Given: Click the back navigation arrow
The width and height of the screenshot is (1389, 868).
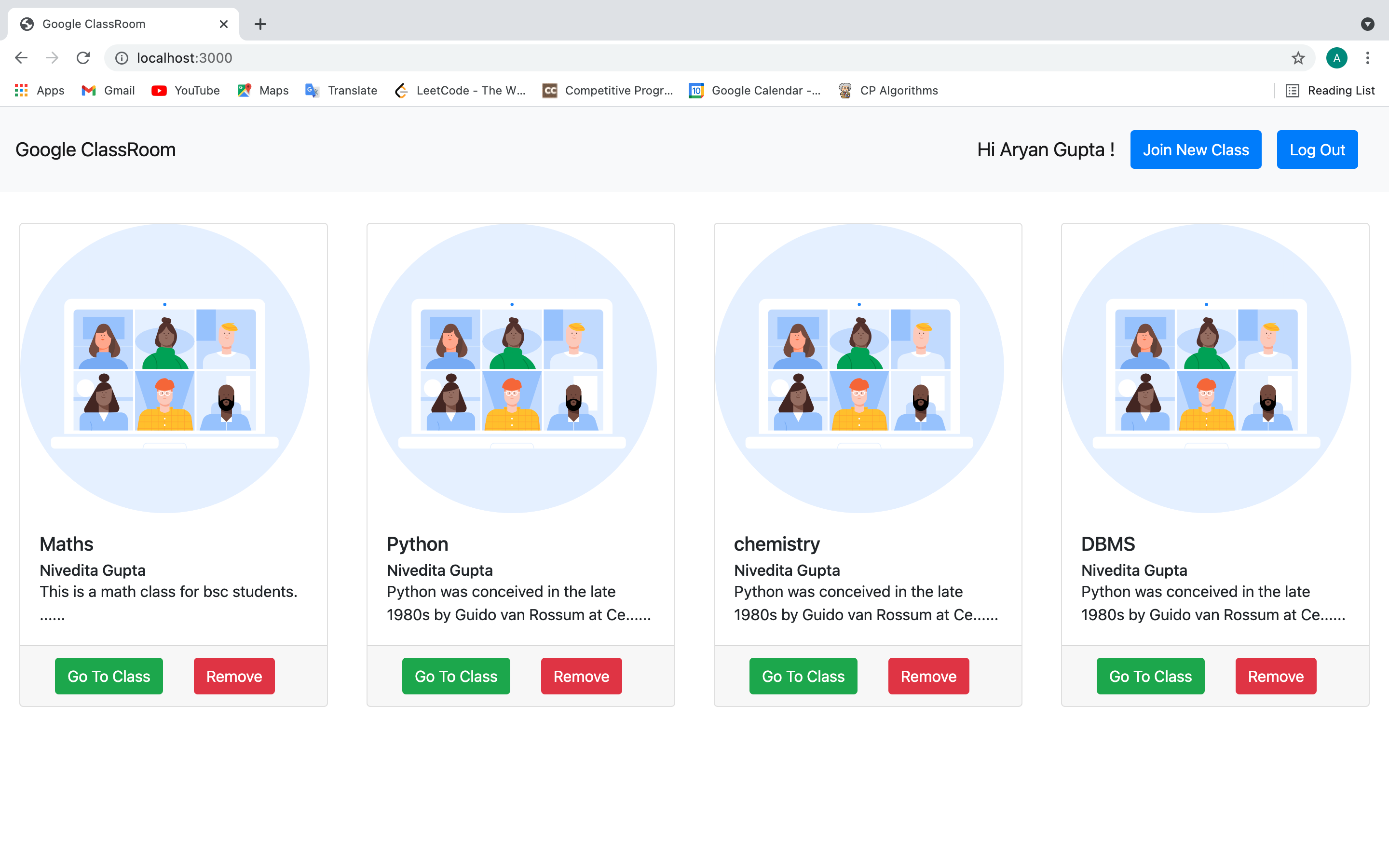Looking at the screenshot, I should (x=21, y=58).
